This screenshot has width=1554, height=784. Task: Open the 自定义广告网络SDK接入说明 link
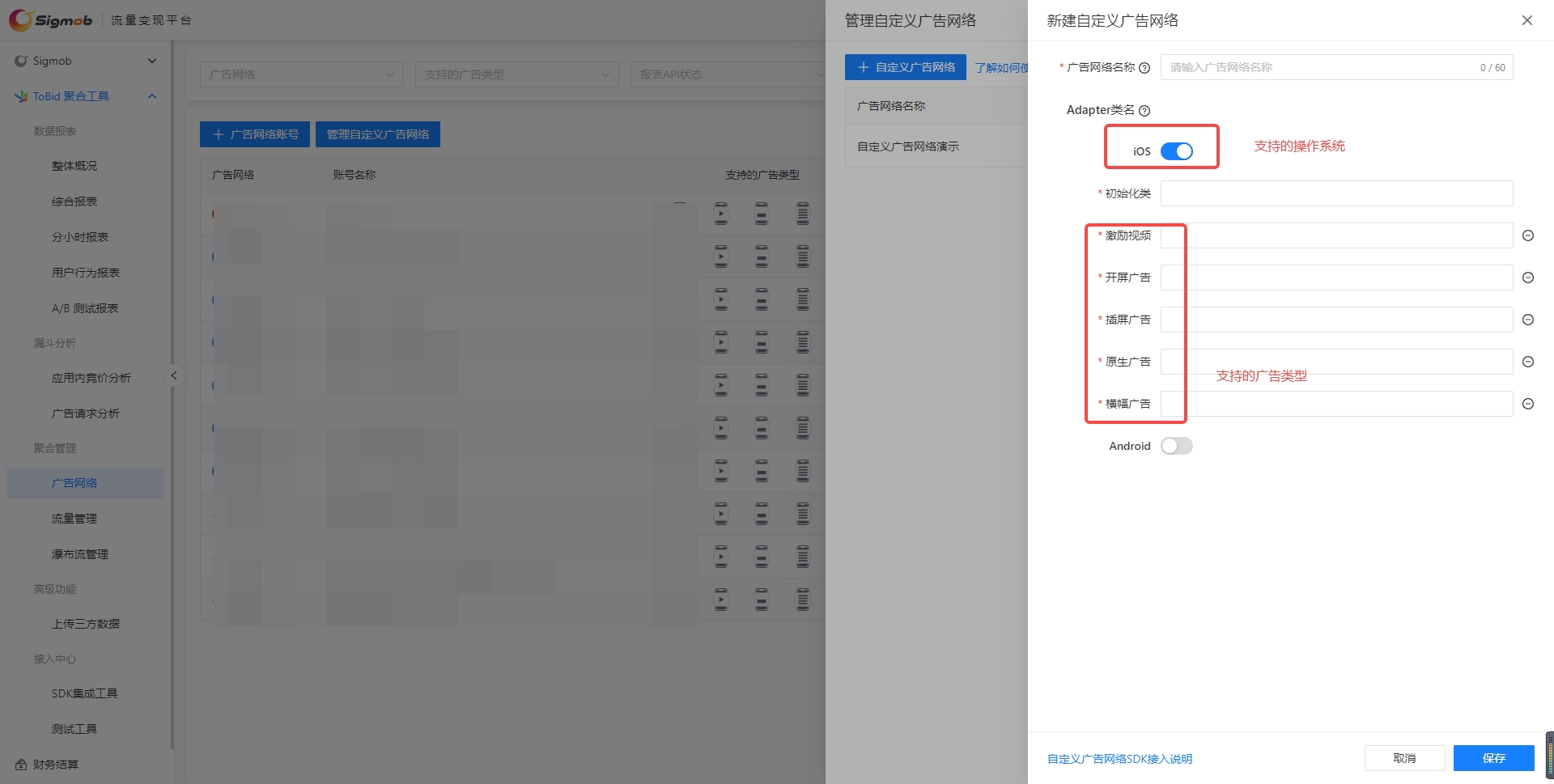[1119, 759]
